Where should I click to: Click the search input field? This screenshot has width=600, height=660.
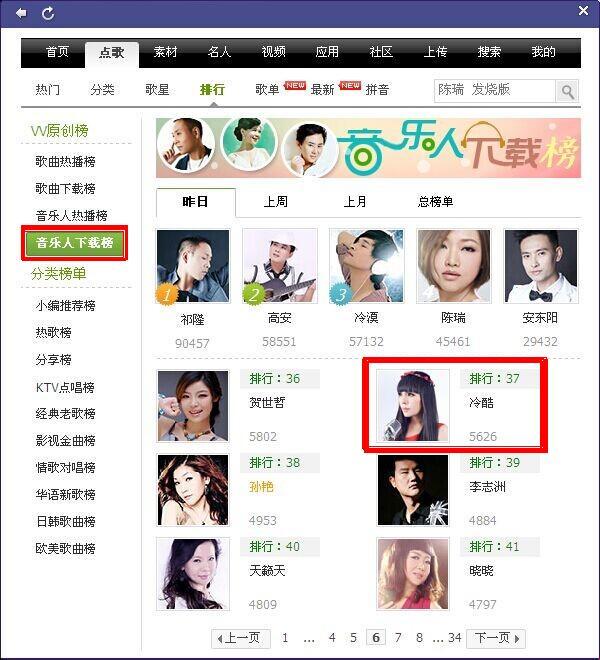pyautogui.click(x=495, y=90)
